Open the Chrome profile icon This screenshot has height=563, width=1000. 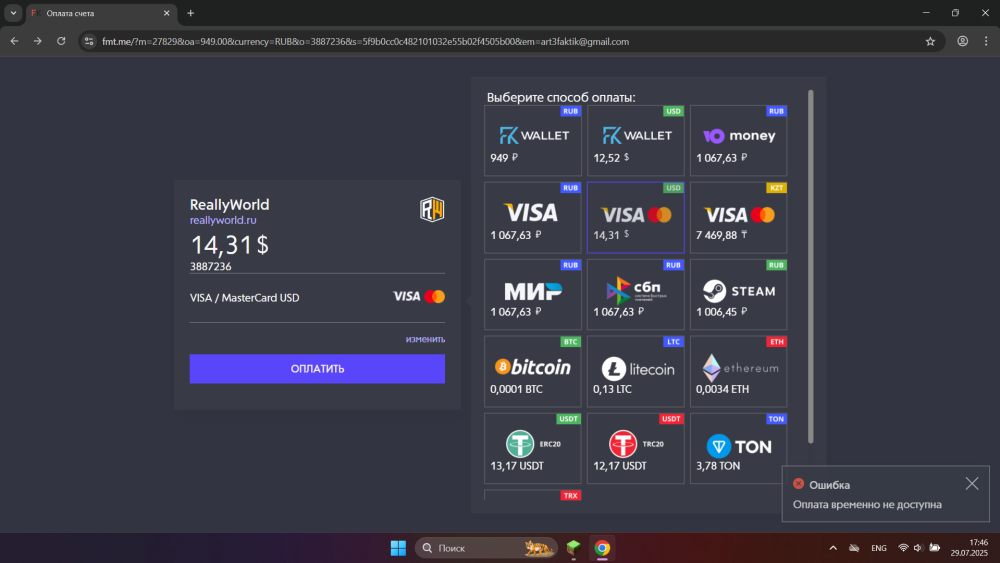pos(962,41)
